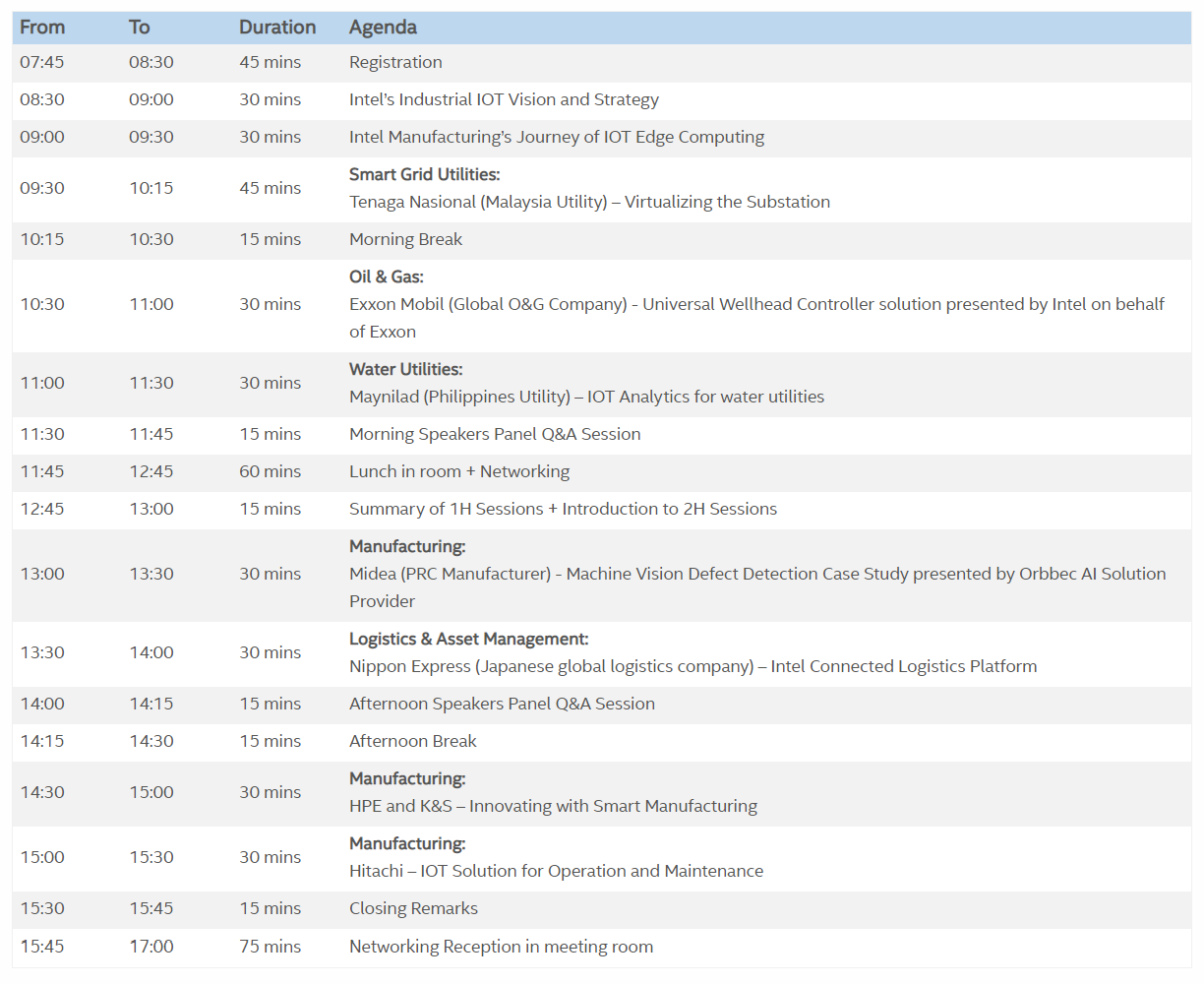Click the '12:45' start time of the Summary session

(x=42, y=509)
